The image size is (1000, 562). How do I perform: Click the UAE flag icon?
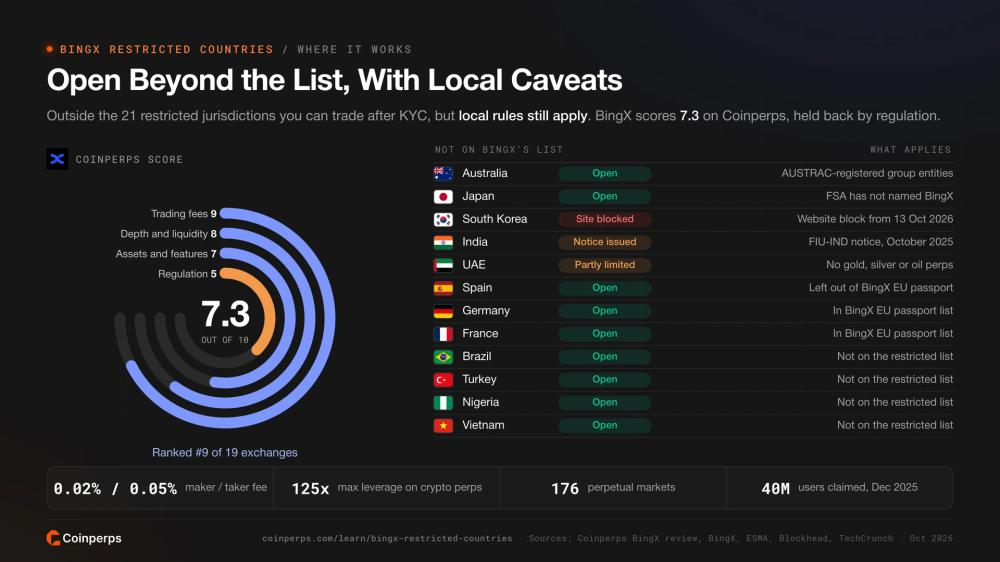click(443, 265)
